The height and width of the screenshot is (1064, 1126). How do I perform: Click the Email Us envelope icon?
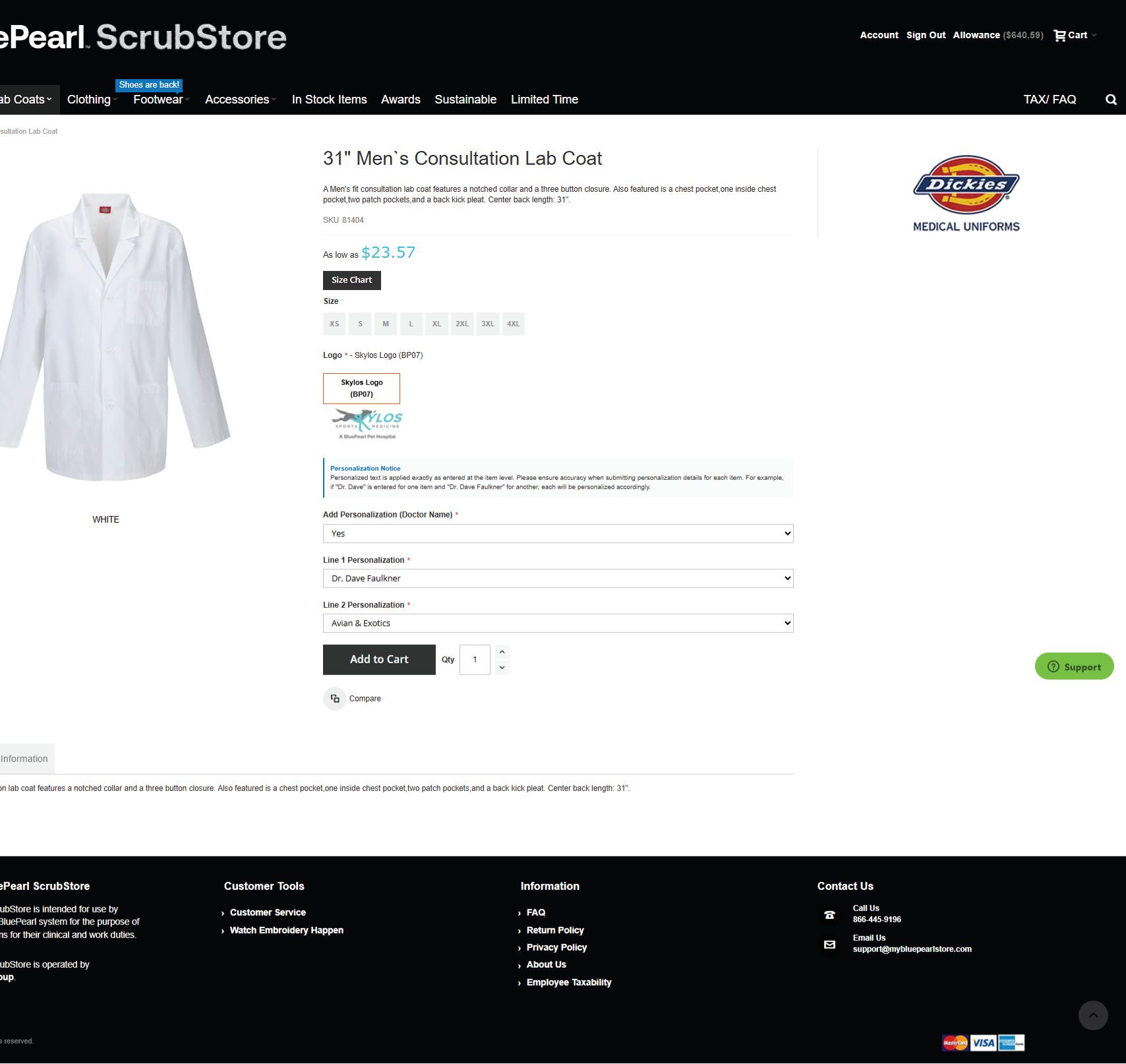click(829, 945)
